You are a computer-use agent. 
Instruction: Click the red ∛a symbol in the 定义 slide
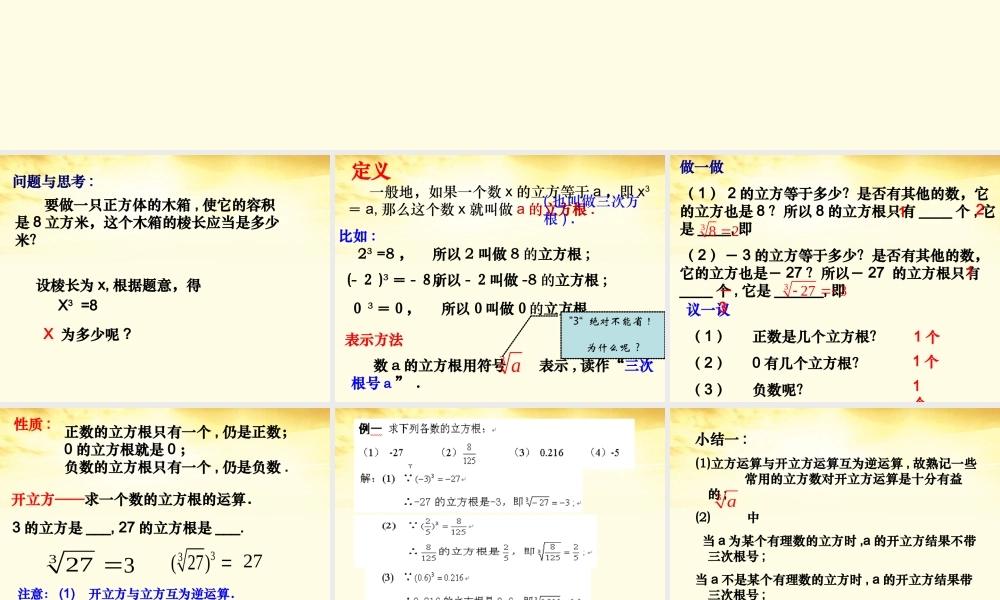click(511, 364)
